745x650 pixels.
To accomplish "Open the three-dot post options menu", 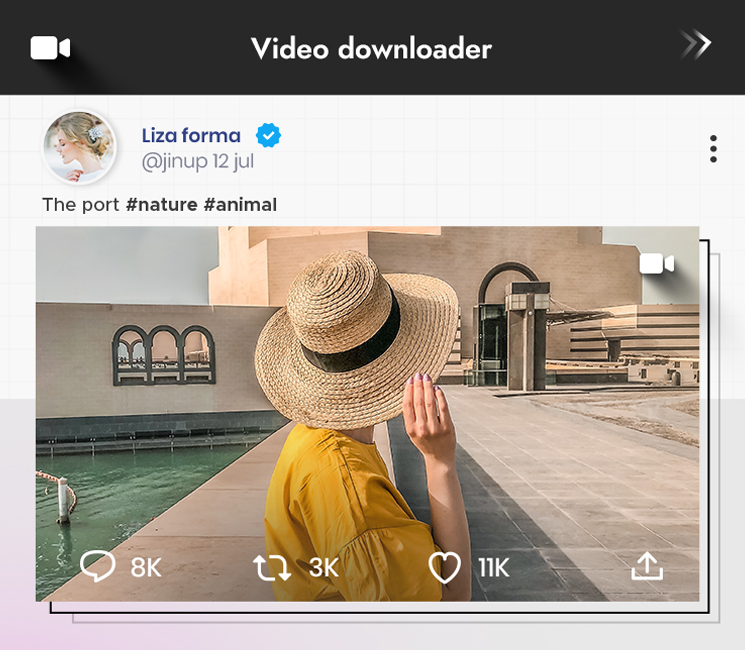I will [x=713, y=149].
